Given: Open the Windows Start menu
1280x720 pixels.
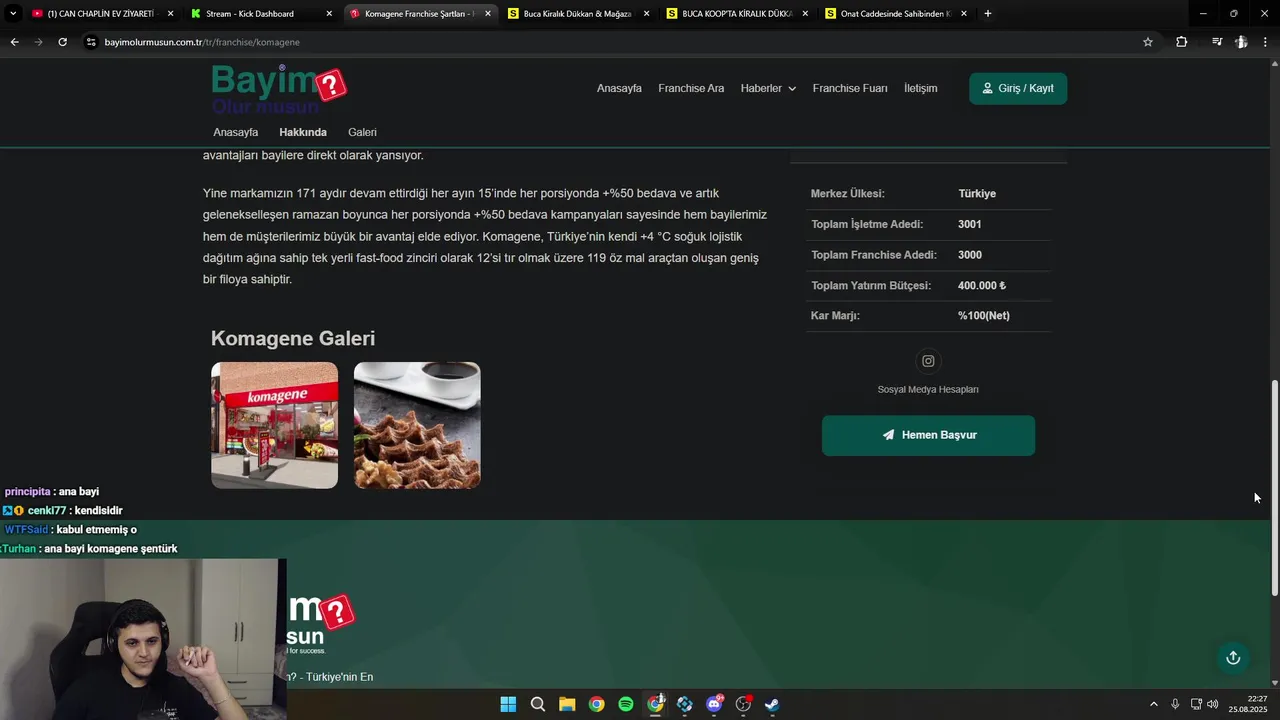Looking at the screenshot, I should coord(508,704).
